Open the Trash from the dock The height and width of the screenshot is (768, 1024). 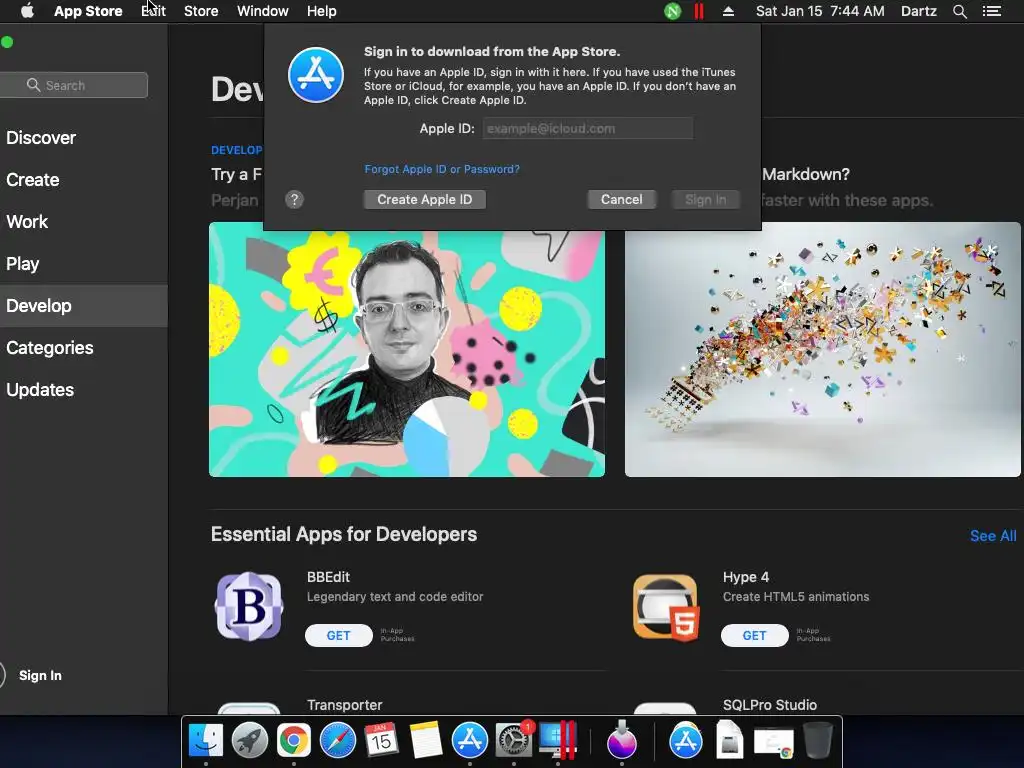click(x=818, y=740)
